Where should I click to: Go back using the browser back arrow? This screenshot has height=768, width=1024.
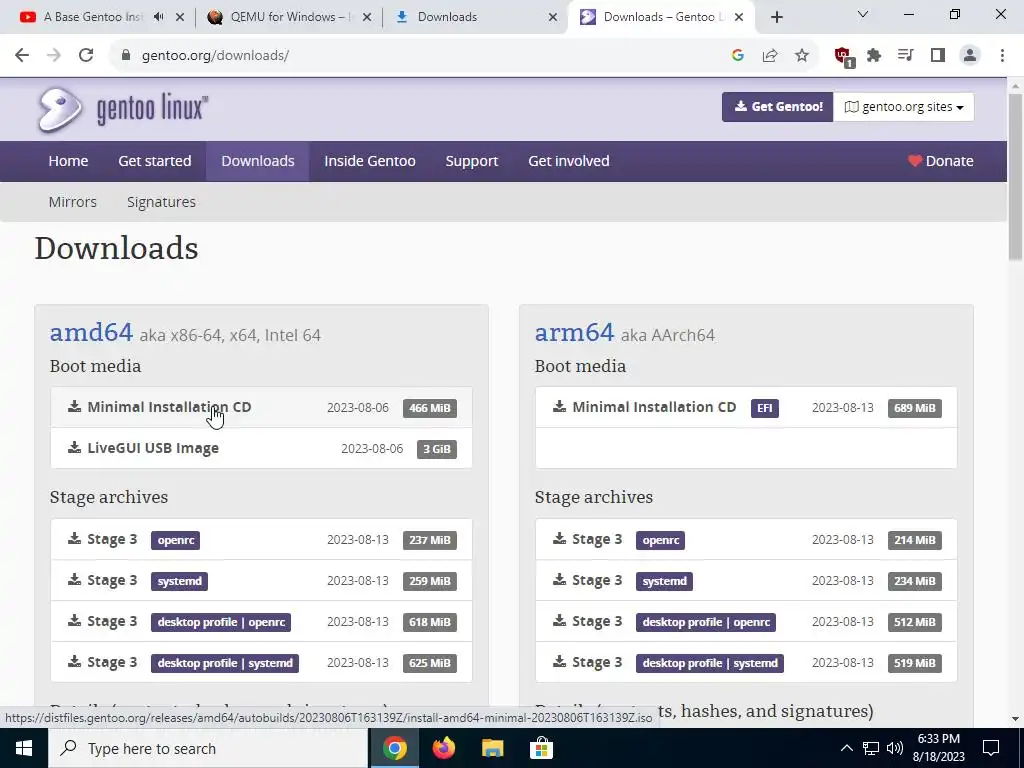tap(22, 56)
